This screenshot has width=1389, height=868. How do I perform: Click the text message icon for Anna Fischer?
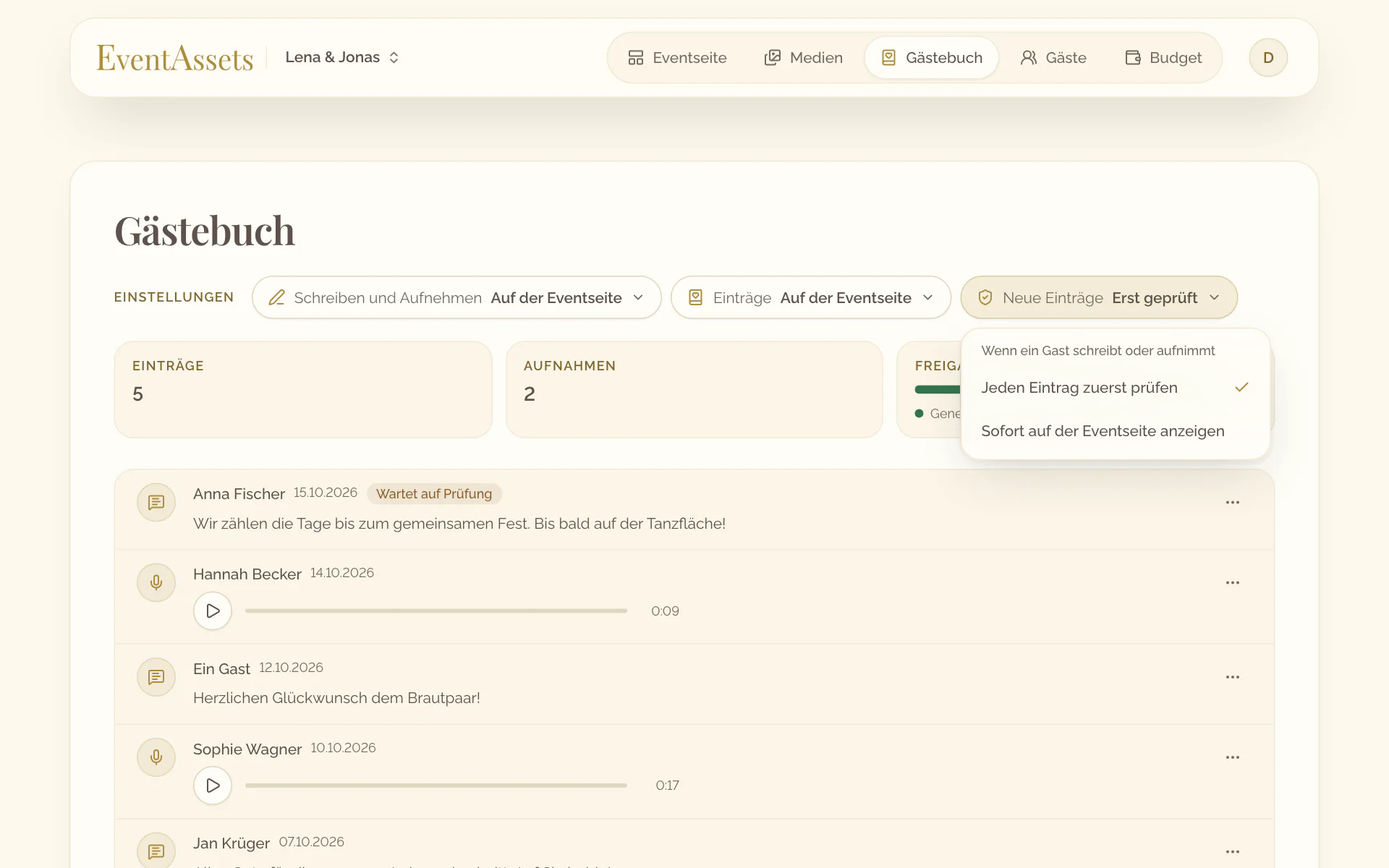[x=156, y=502]
